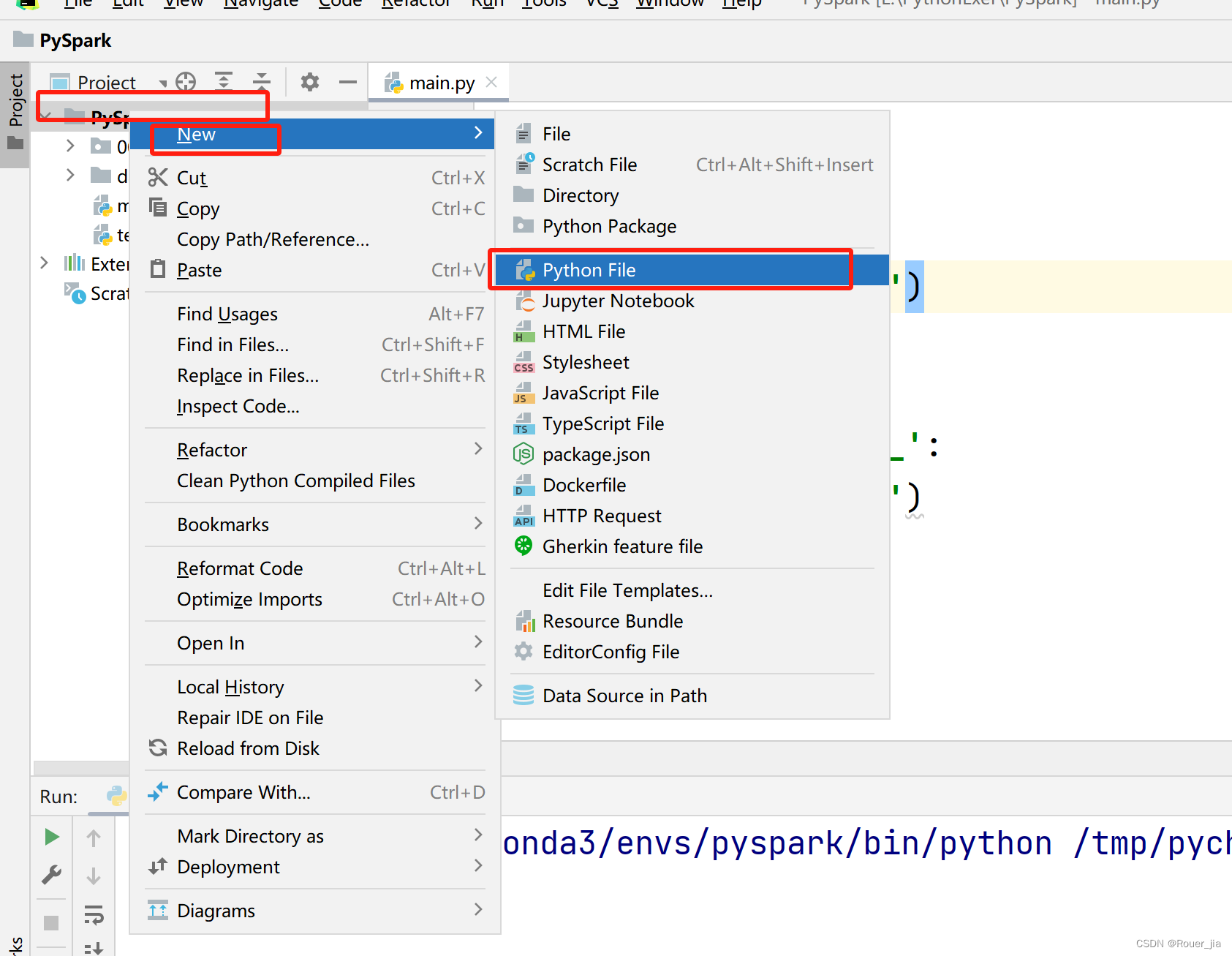
Task: Click the Collapse All icon in Project panel
Action: pyautogui.click(x=262, y=81)
